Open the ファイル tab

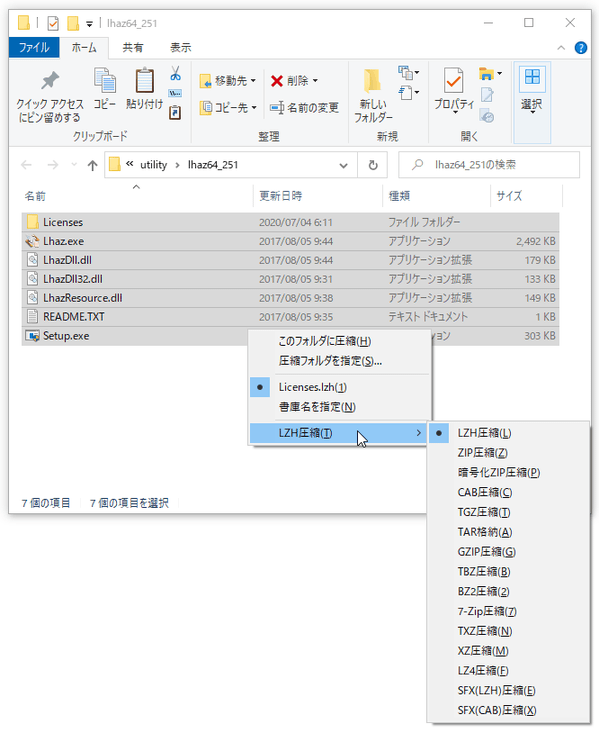[34, 47]
